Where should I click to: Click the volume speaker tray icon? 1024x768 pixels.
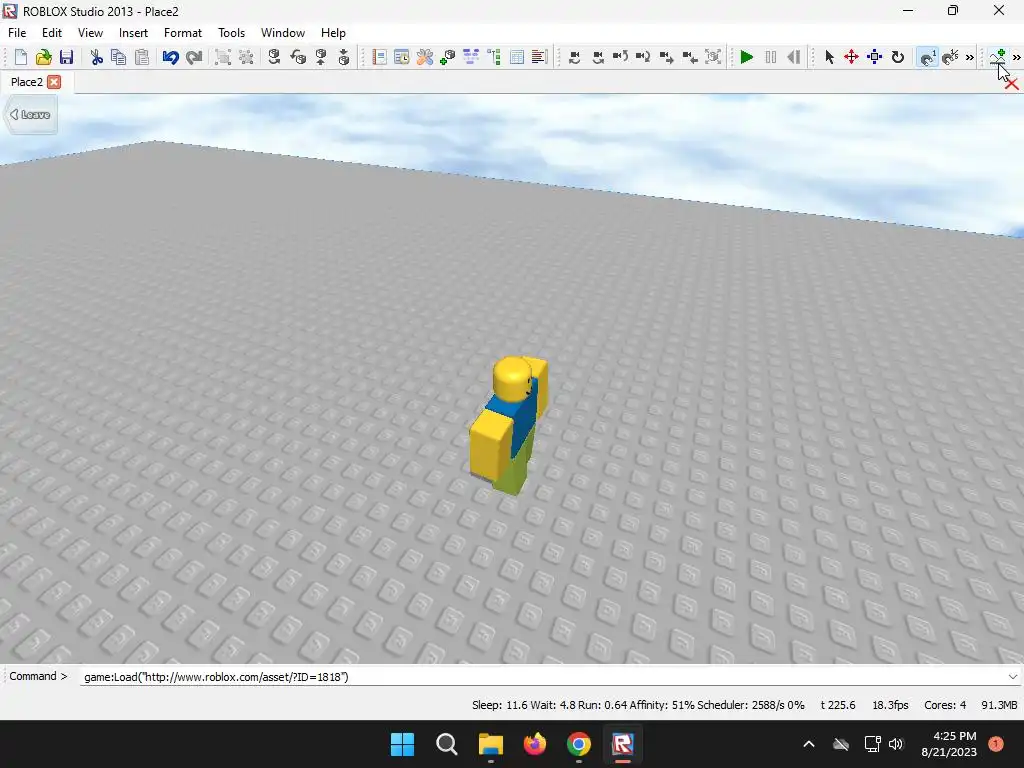(896, 744)
